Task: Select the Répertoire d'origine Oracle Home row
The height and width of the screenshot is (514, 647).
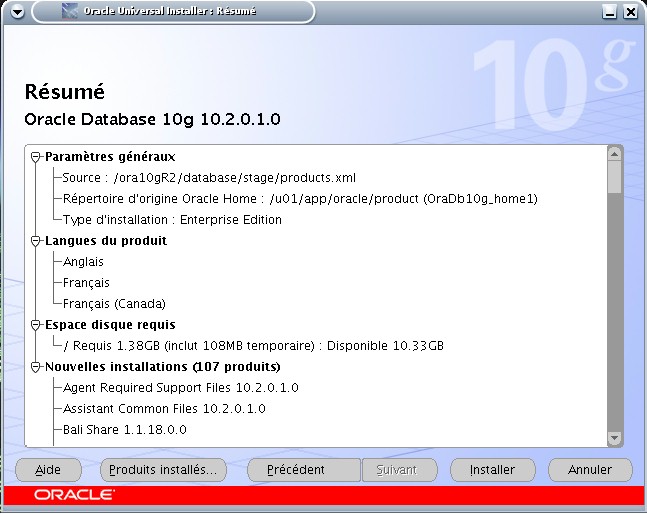Action: click(300, 199)
